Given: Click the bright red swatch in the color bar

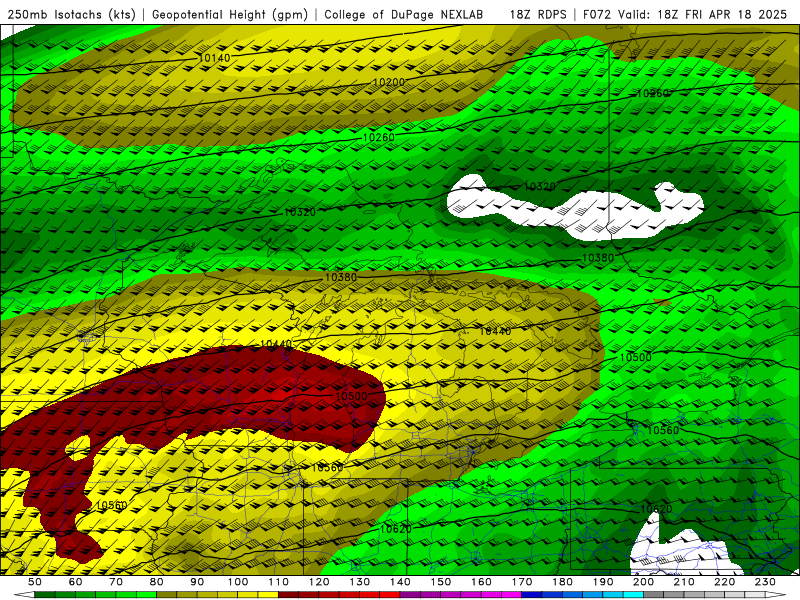Looking at the screenshot, I should coord(390,595).
